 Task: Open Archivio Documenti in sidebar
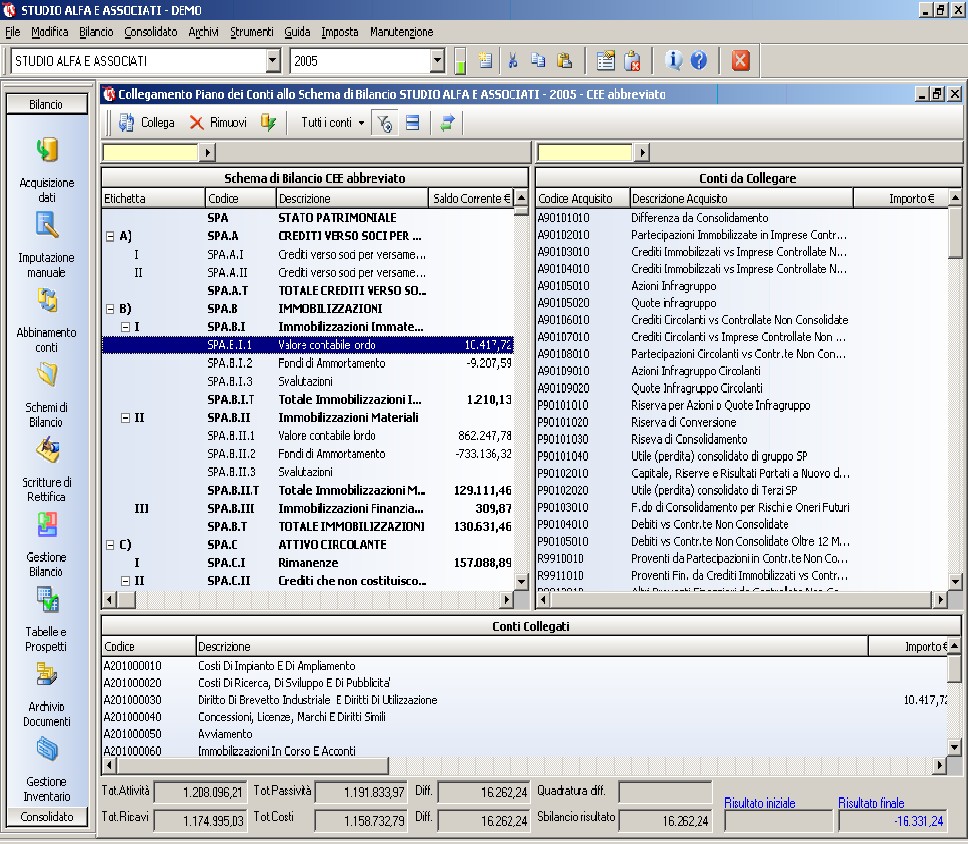(46, 676)
